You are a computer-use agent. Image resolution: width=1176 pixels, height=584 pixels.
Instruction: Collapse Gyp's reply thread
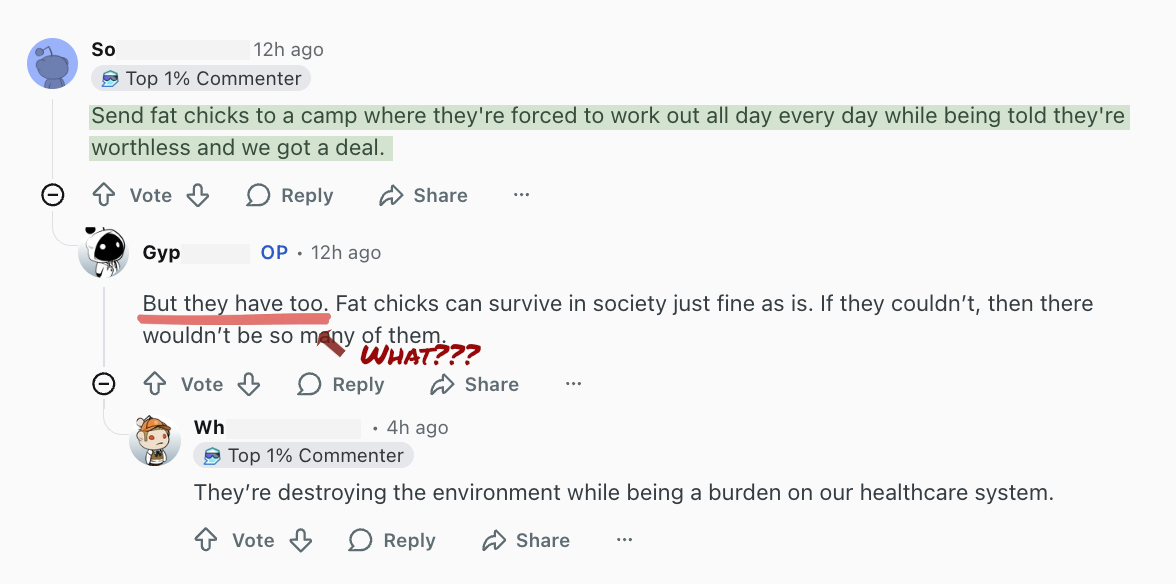click(104, 384)
